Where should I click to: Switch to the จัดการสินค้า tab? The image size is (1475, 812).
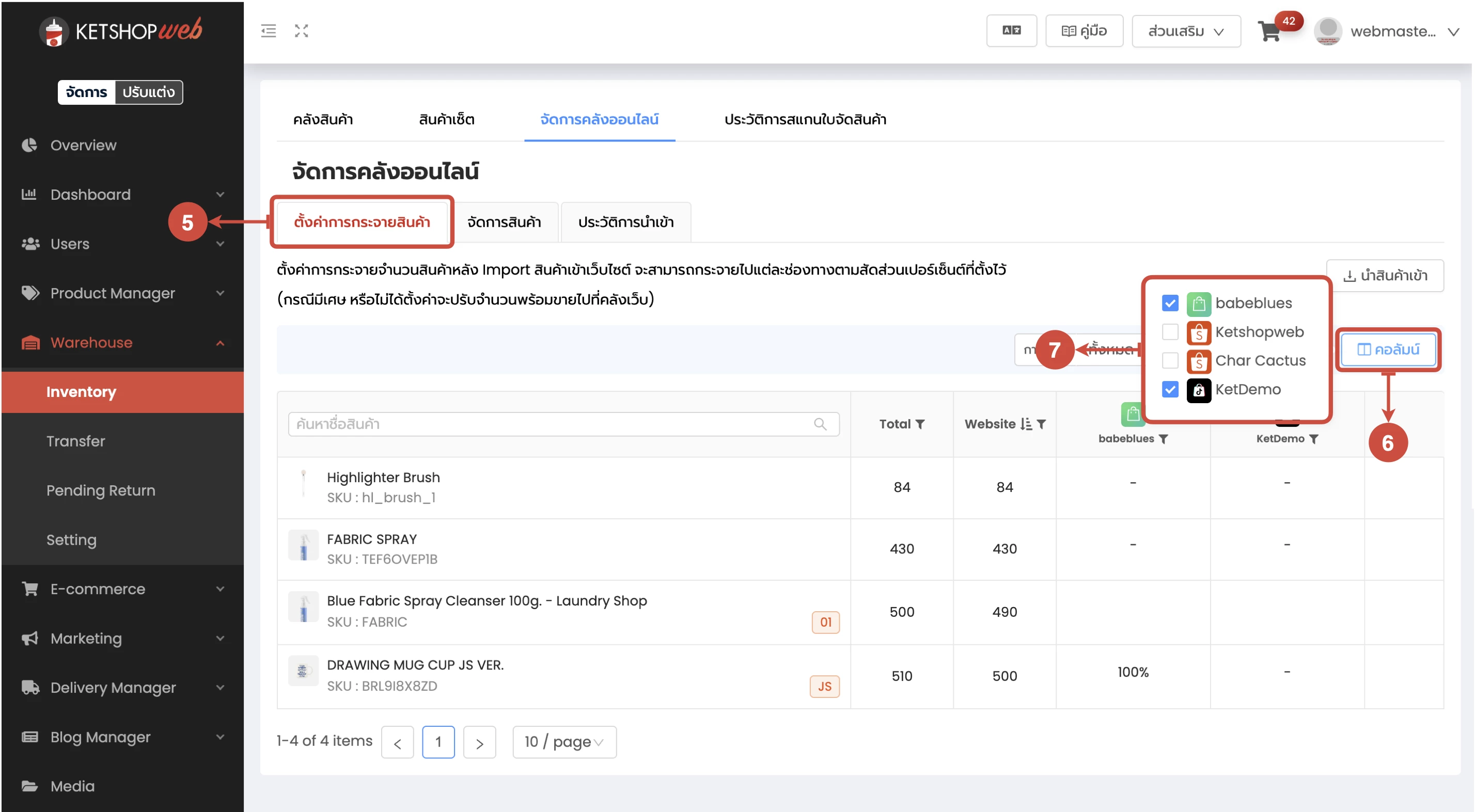pos(504,222)
